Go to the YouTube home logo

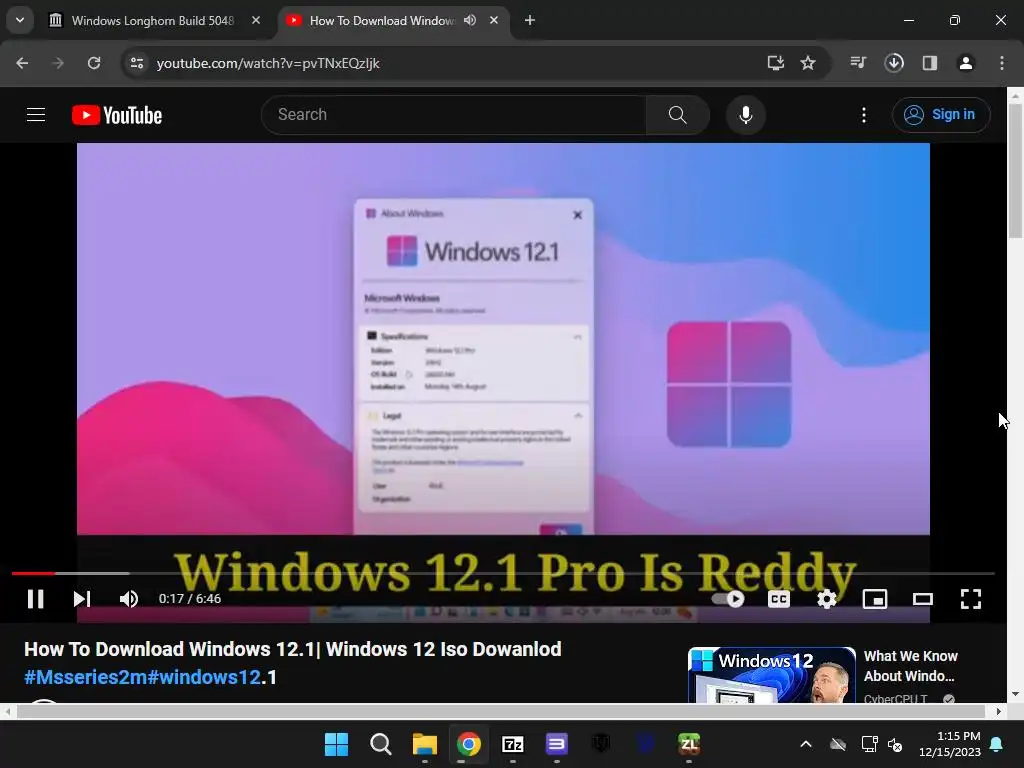click(x=117, y=115)
